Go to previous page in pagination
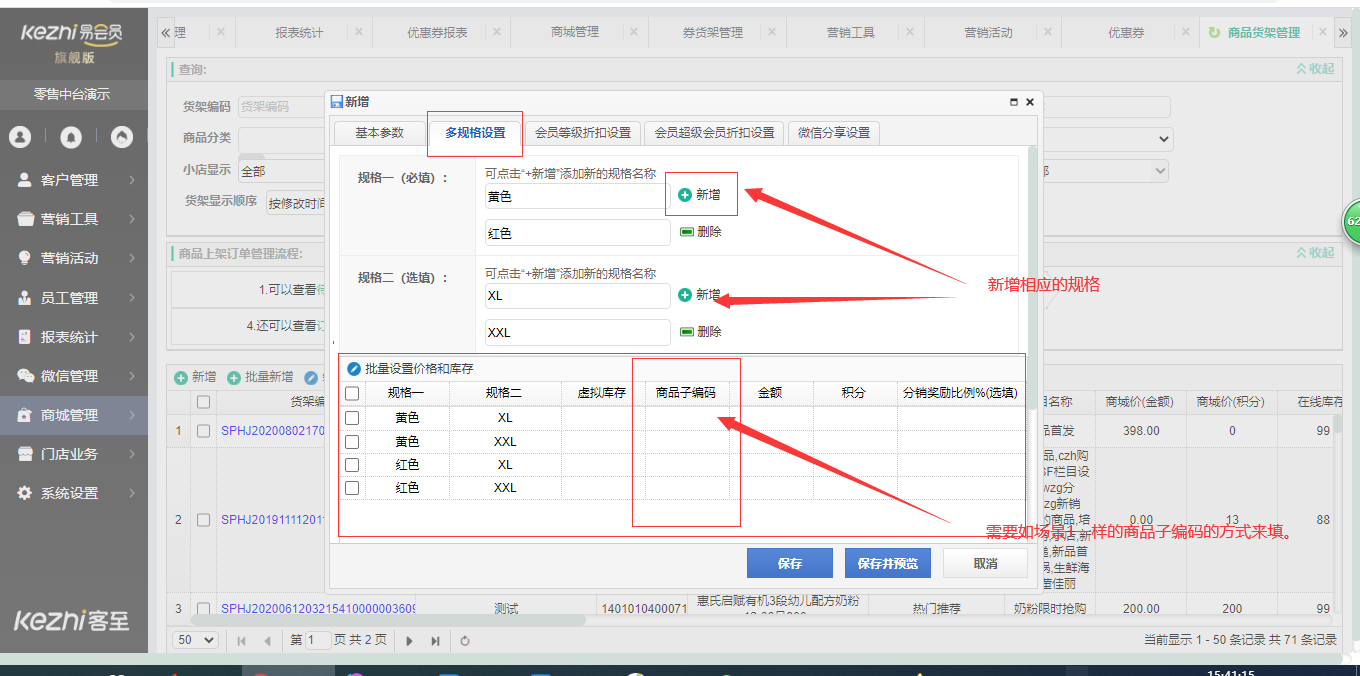Viewport: 1360px width, 676px height. [267, 640]
